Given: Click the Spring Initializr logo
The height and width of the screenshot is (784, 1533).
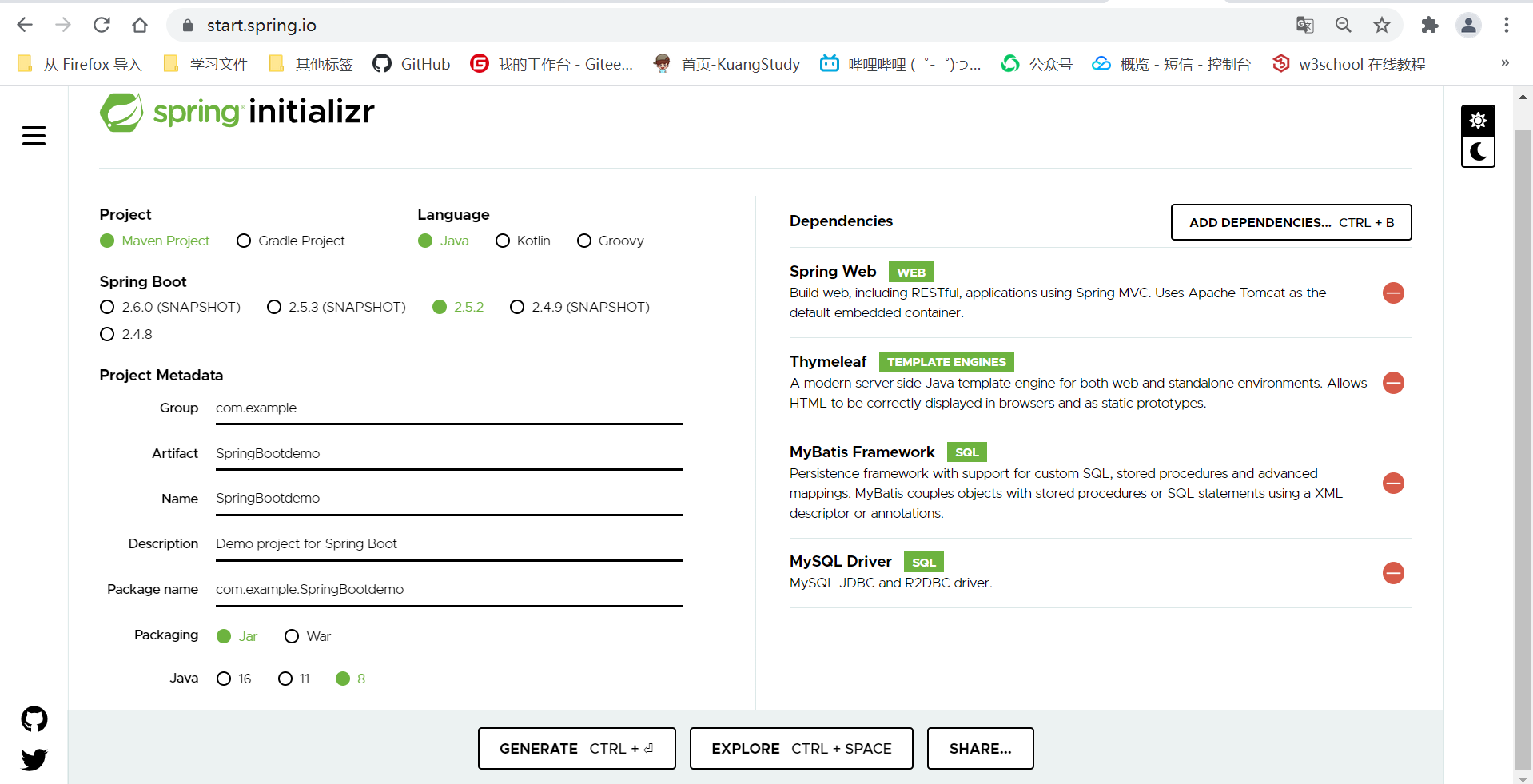Looking at the screenshot, I should 237,112.
